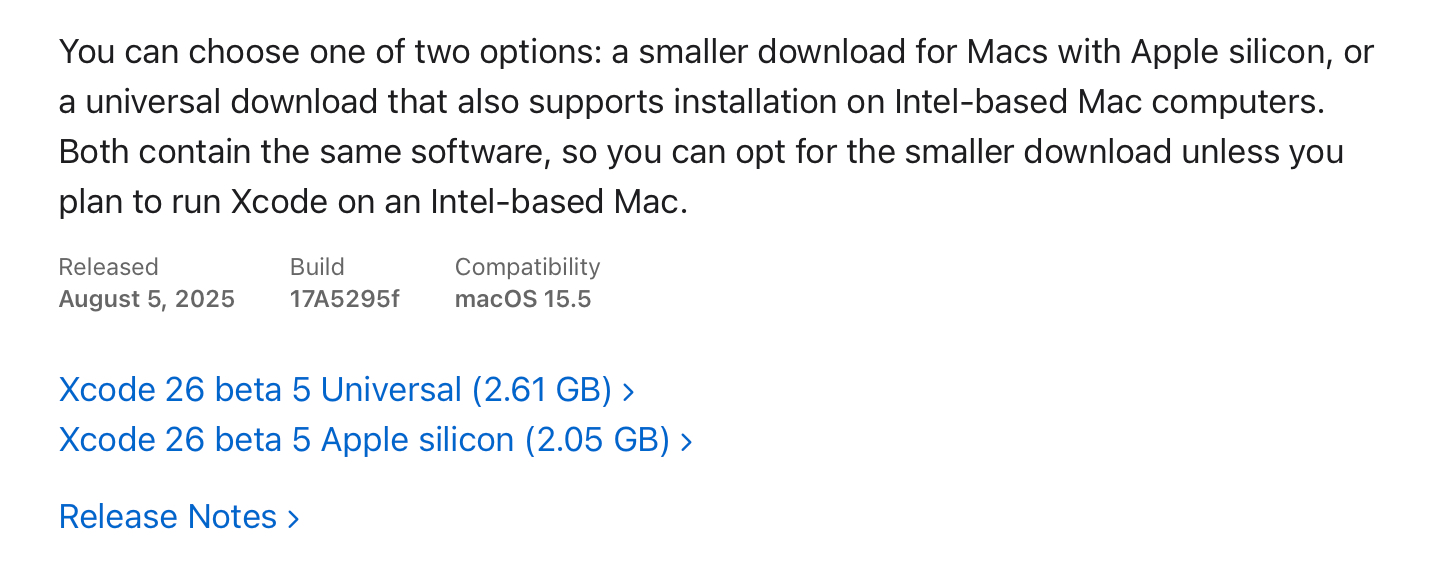Click "Both contain the same software" sentence
The image size is (1432, 568).
[300, 152]
